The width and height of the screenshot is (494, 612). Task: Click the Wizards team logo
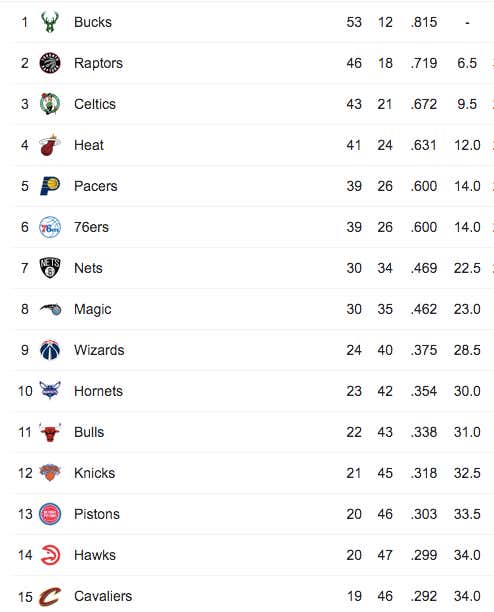click(x=50, y=350)
